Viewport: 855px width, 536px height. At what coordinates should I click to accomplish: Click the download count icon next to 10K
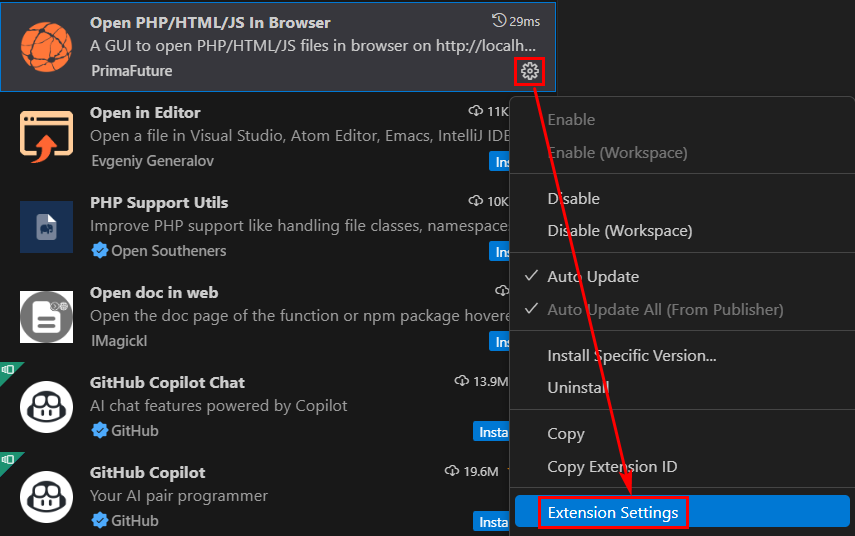point(475,201)
